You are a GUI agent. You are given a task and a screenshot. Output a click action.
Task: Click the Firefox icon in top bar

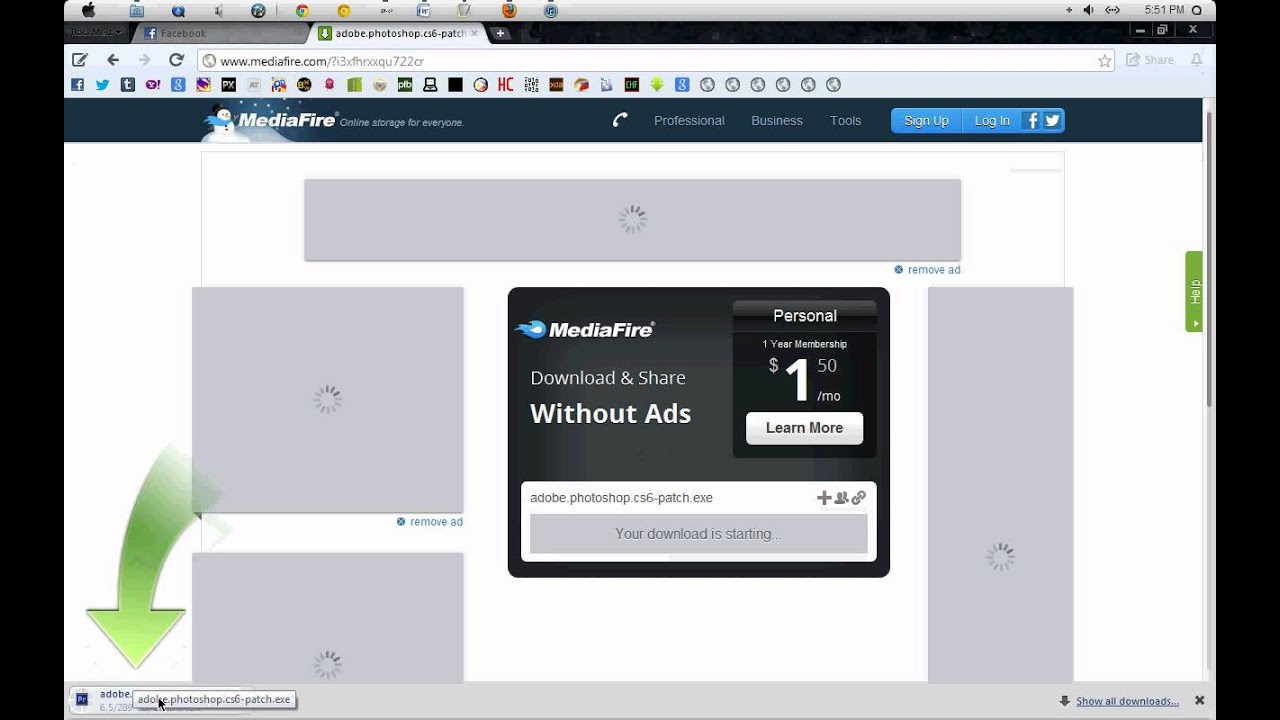click(509, 10)
